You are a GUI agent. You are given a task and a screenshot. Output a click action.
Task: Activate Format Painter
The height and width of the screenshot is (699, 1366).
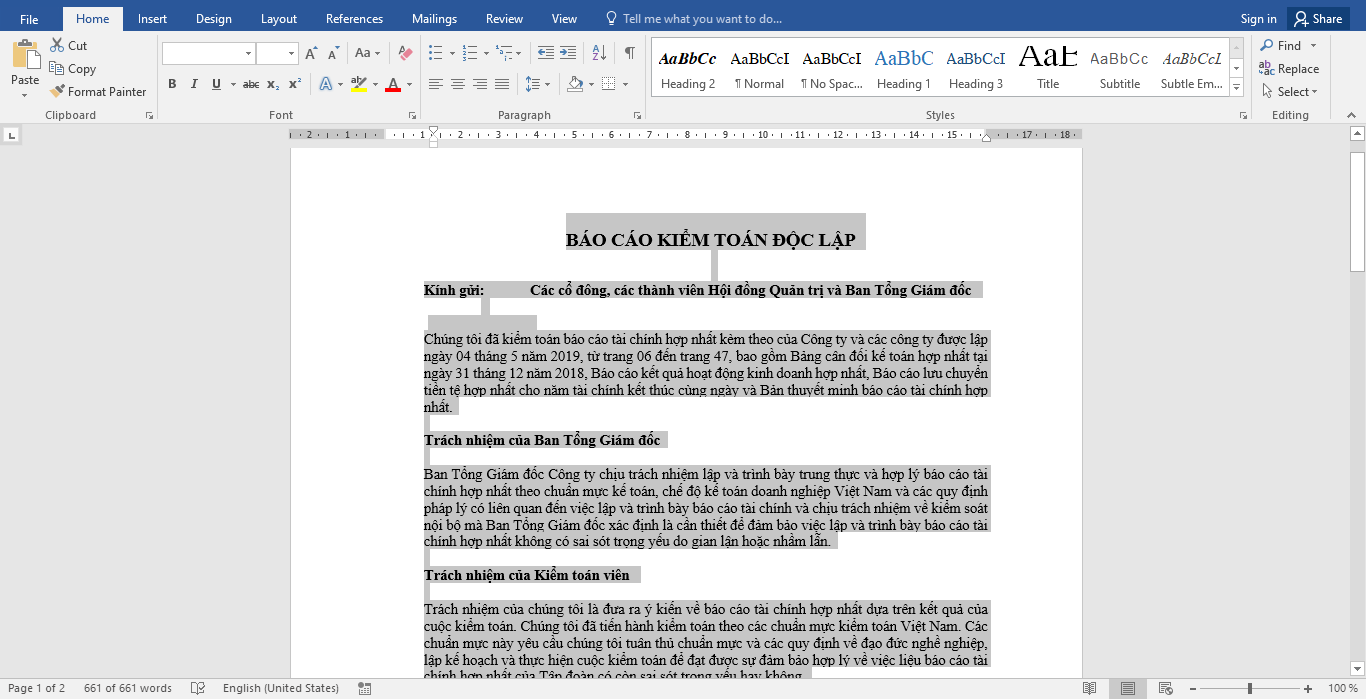coord(98,91)
